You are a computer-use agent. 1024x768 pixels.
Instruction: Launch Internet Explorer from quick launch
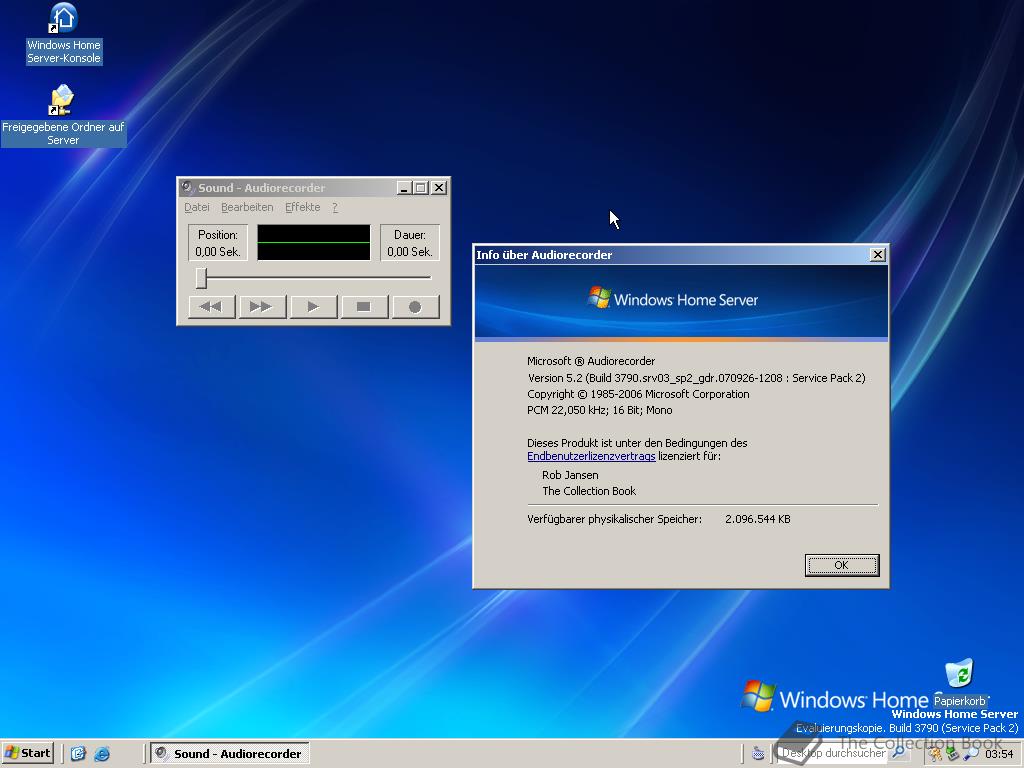102,754
